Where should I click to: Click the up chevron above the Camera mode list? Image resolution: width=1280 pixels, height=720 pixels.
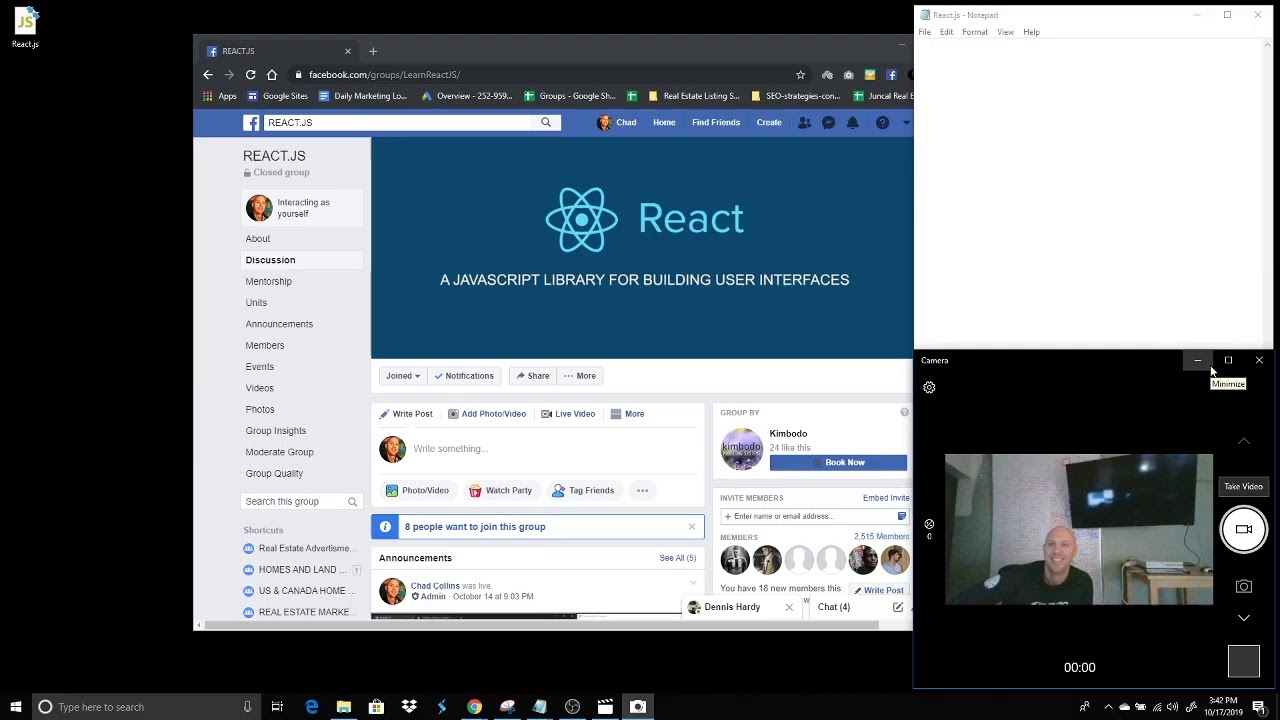point(1243,441)
